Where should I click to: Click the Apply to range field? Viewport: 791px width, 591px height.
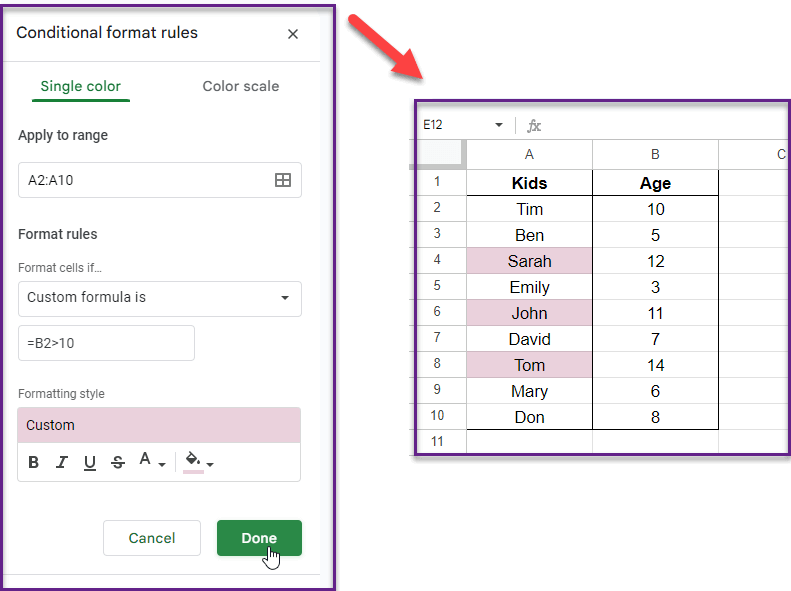[x=145, y=180]
